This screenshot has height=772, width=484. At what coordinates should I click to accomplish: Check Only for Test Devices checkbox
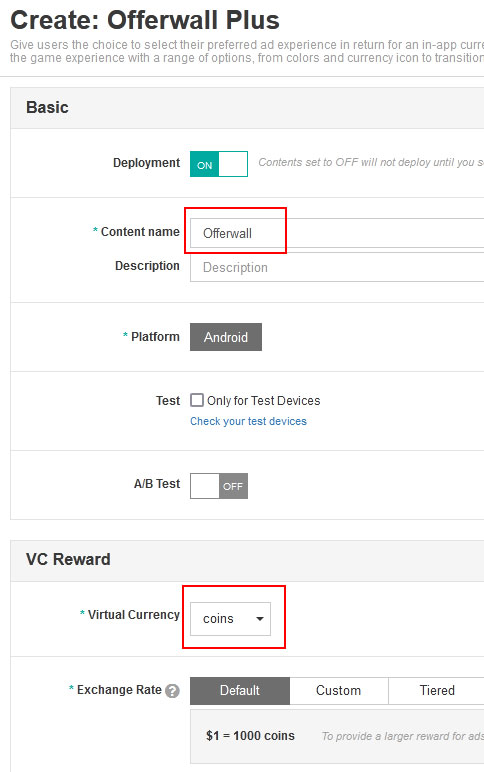(x=197, y=400)
